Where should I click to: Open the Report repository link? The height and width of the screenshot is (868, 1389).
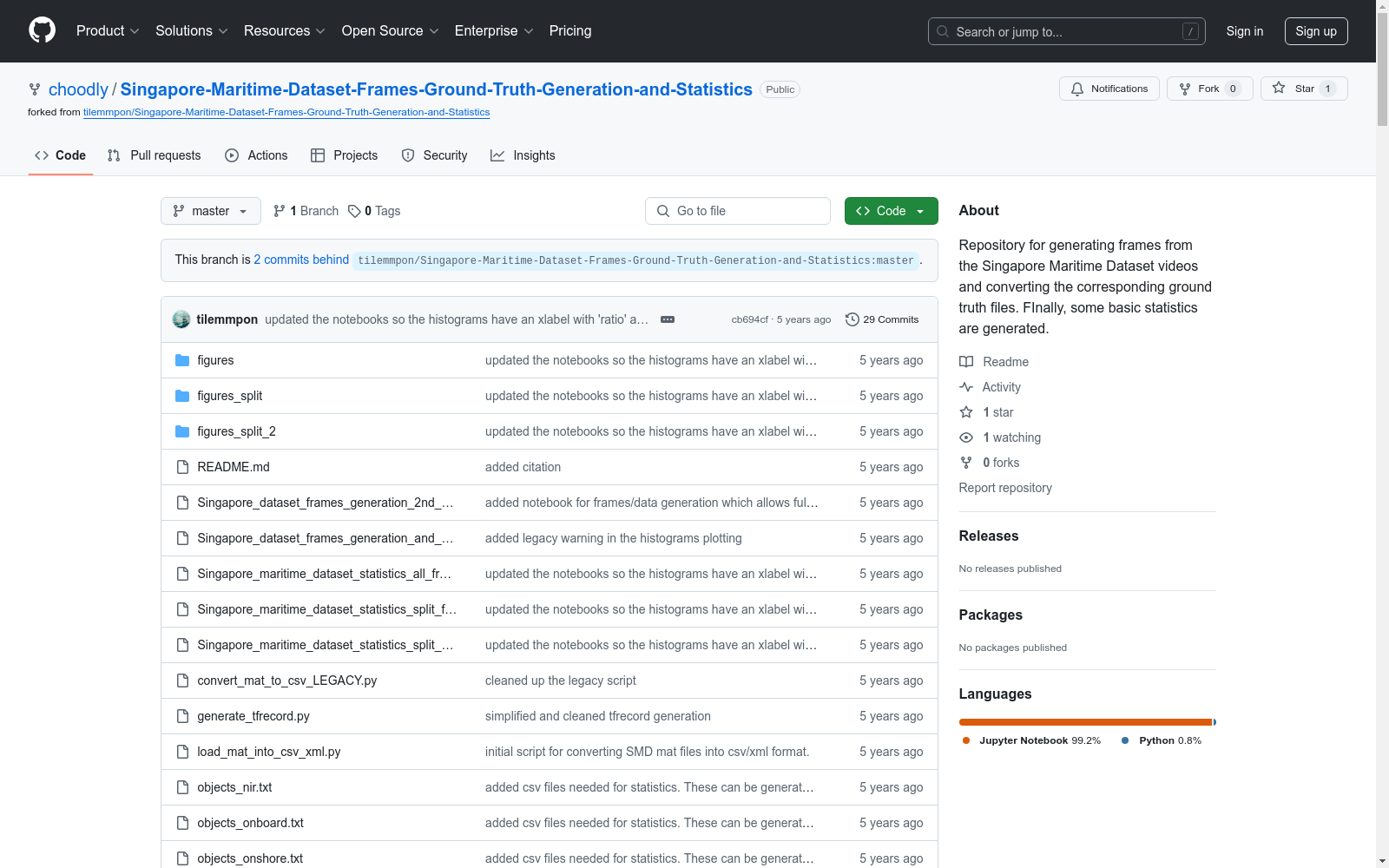tap(1005, 488)
